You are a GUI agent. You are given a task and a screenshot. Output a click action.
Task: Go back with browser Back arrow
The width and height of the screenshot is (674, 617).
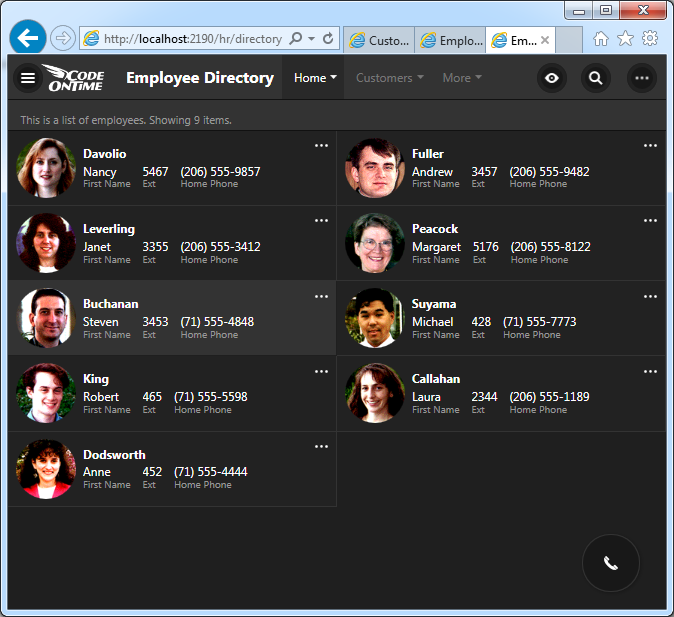tap(28, 38)
